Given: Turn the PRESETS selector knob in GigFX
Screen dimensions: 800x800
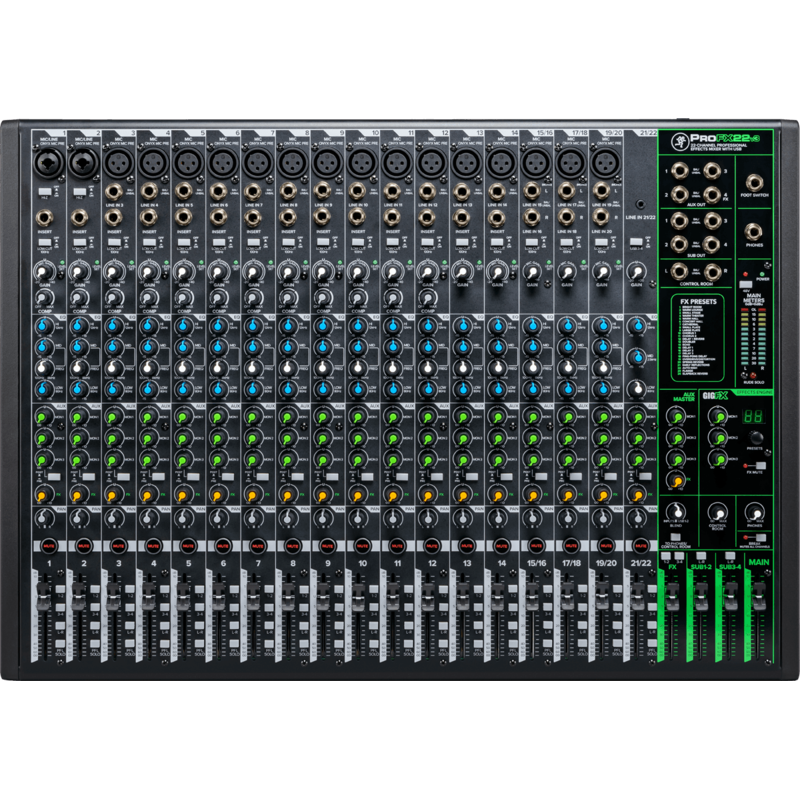Looking at the screenshot, I should pyautogui.click(x=755, y=439).
